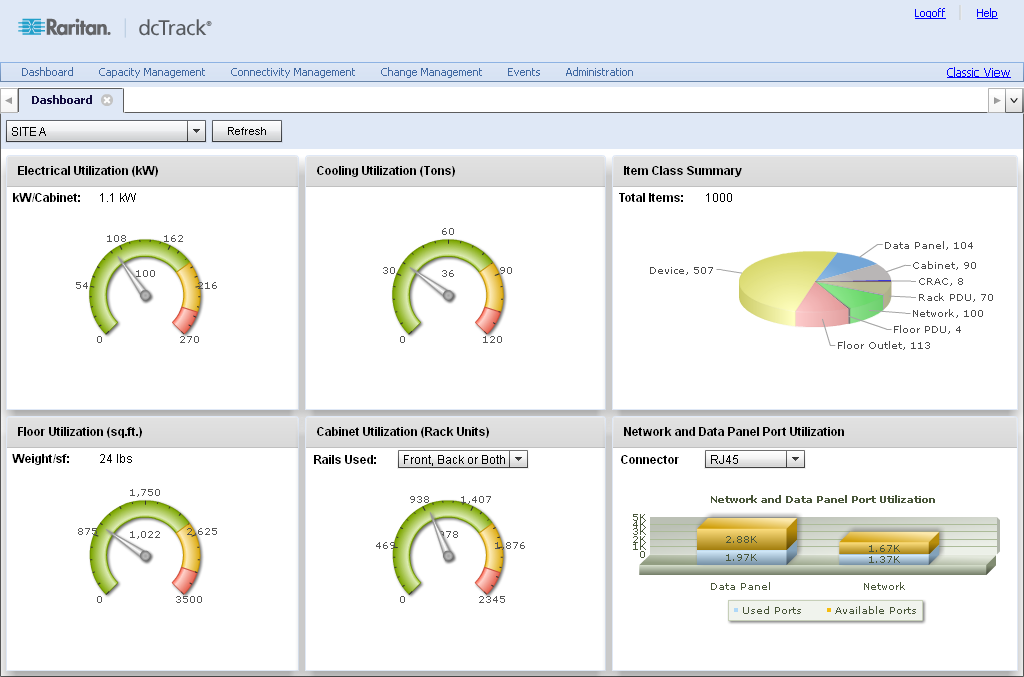
Task: Click the Network 1.37K used ports bar
Action: 884,559
